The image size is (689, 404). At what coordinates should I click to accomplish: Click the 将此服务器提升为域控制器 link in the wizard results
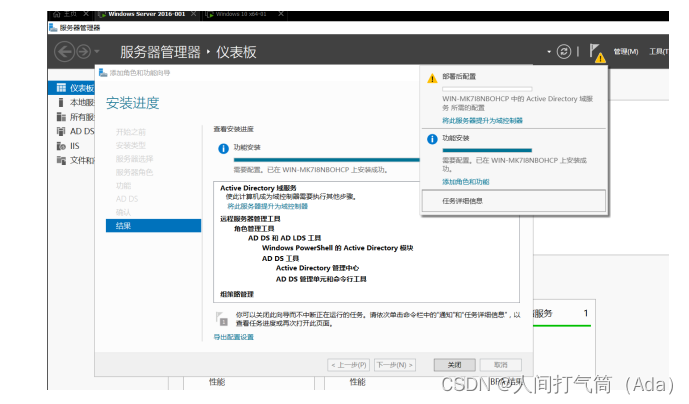click(x=267, y=206)
